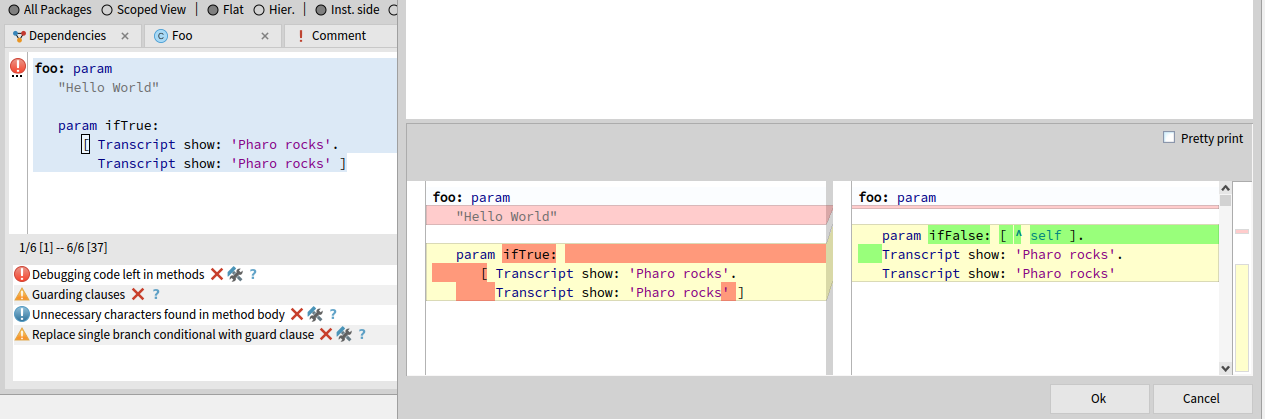
Task: Apply auto-fix for 'Debugging code left in methods'
Action: [234, 274]
